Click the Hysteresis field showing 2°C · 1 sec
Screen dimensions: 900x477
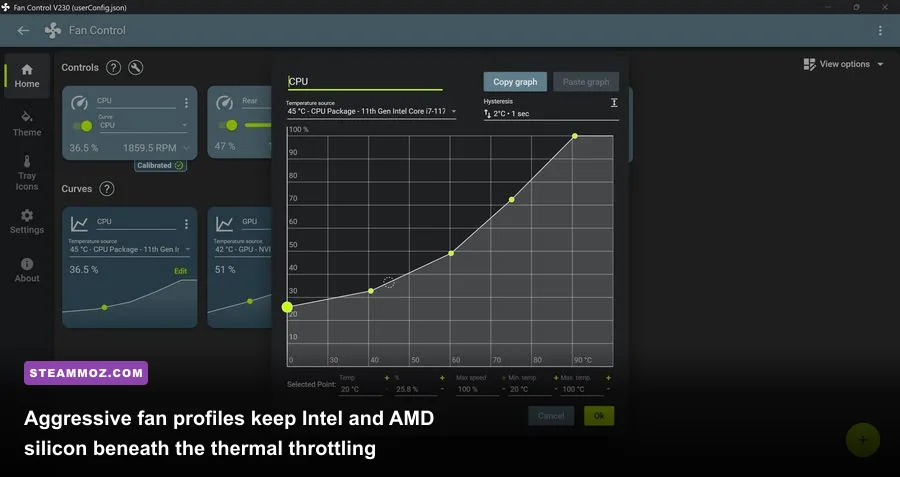point(551,113)
